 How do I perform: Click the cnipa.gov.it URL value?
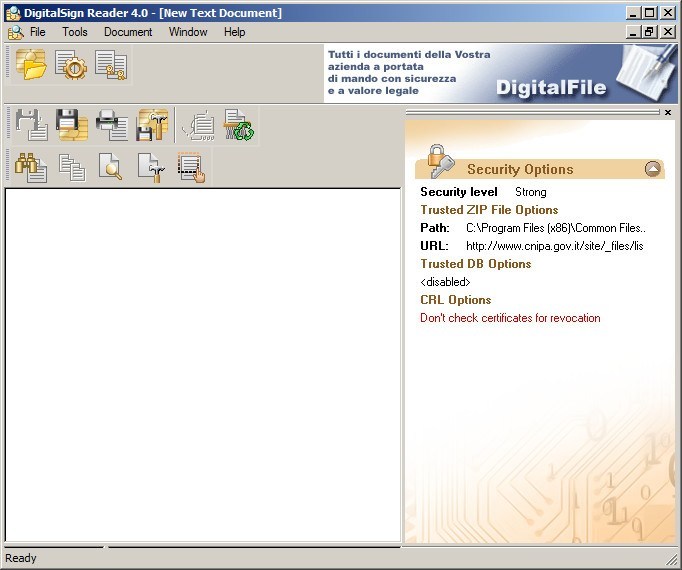pyautogui.click(x=555, y=246)
